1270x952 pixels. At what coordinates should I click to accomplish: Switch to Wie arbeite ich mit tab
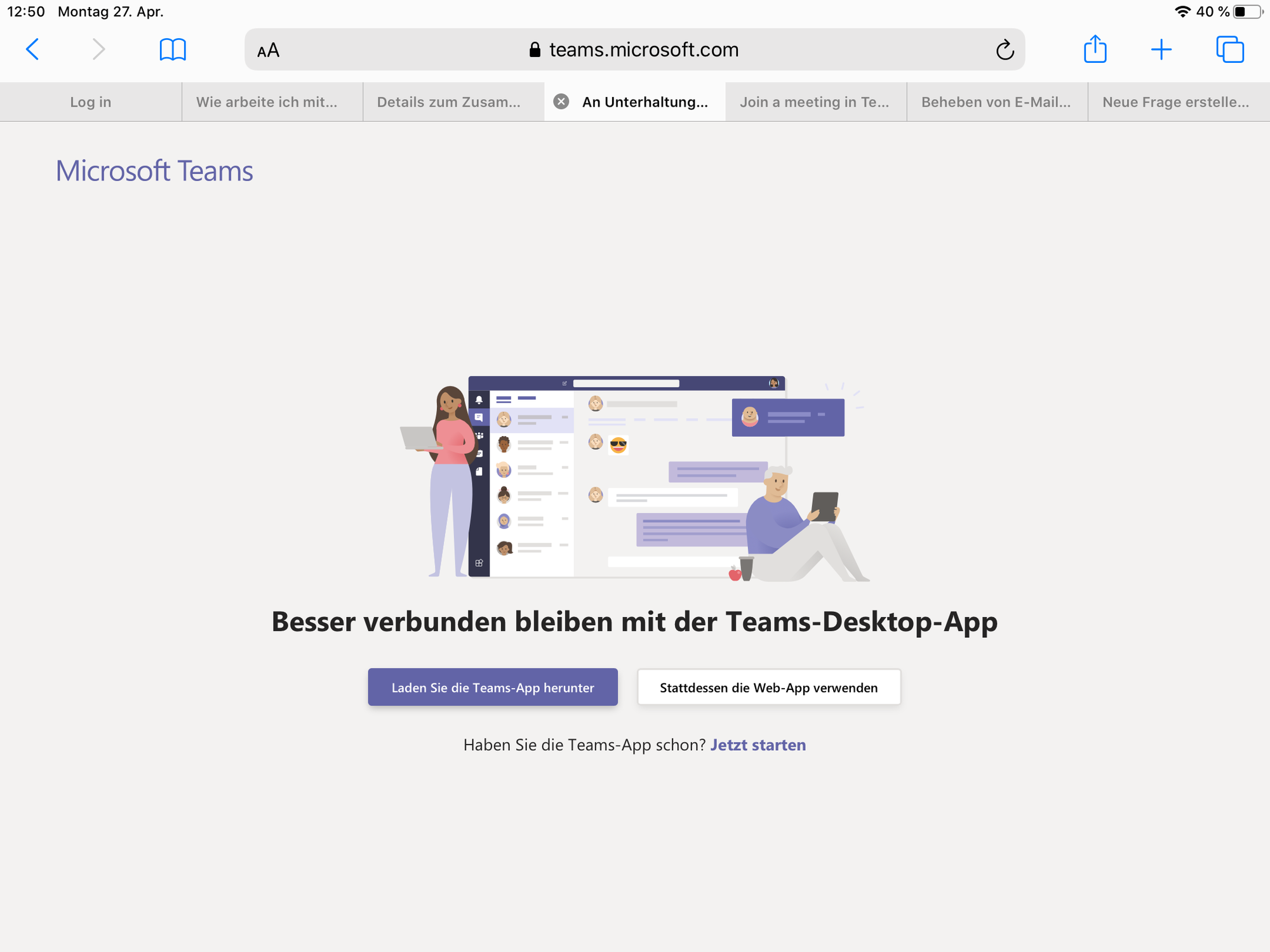point(272,102)
